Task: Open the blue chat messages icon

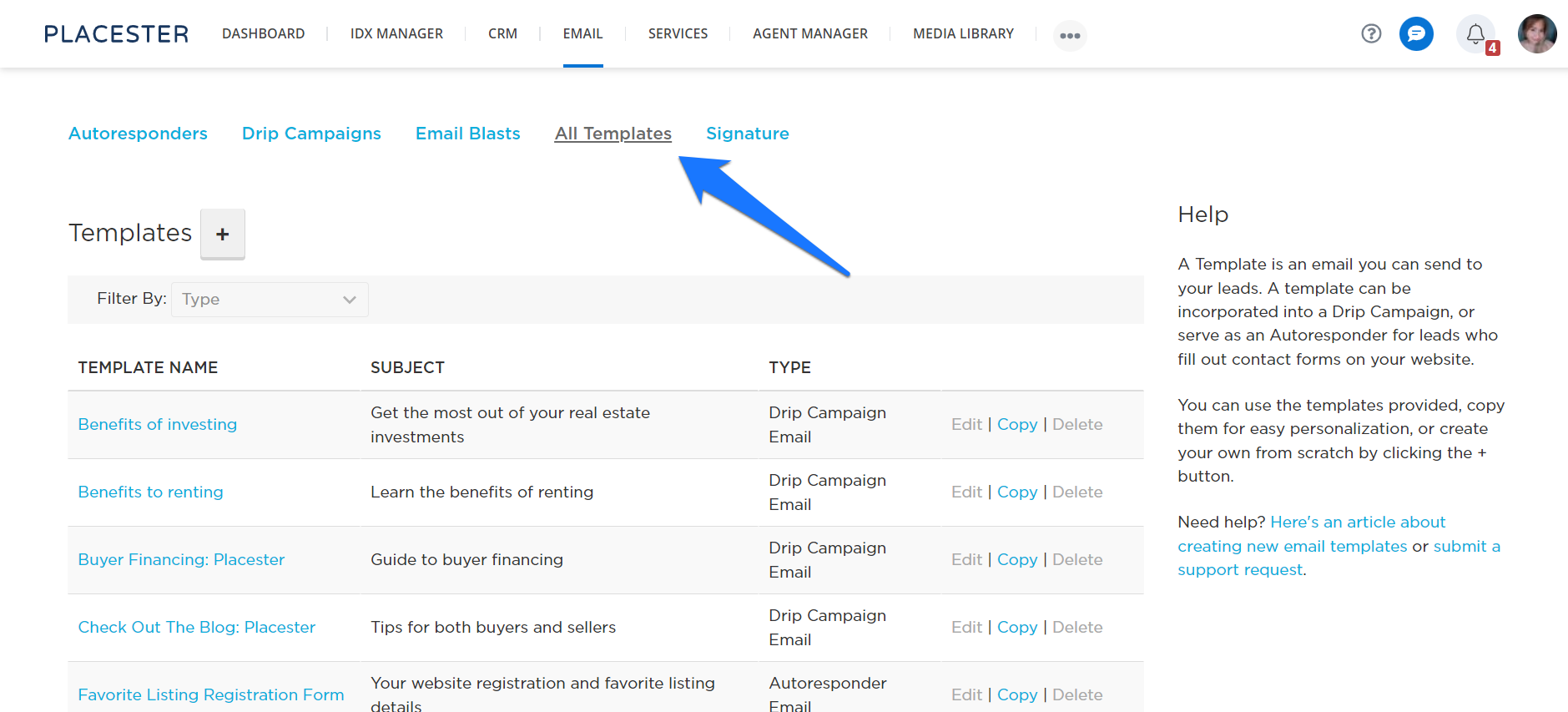Action: (1416, 33)
